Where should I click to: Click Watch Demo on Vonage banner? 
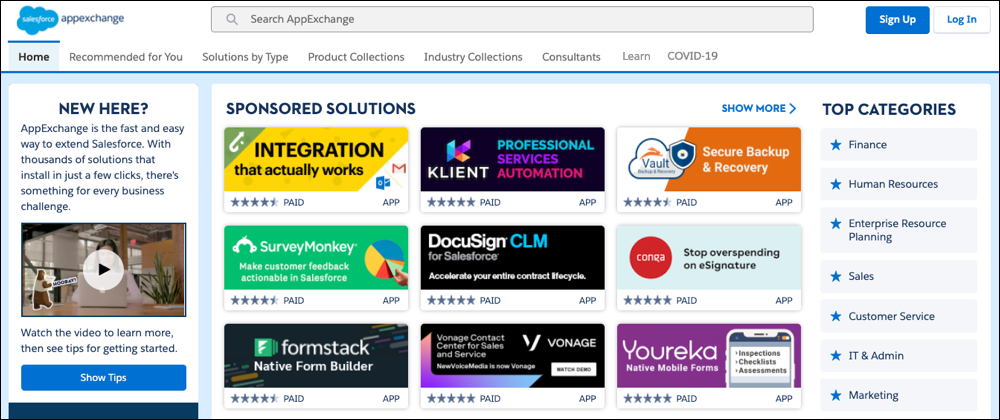tap(573, 369)
